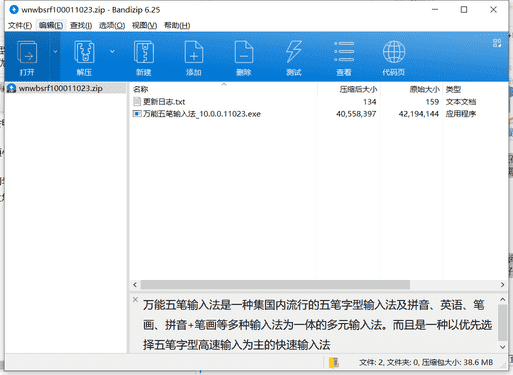Image resolution: width=513 pixels, height=375 pixels.
Task: Click the zip icon beside wnwbsrf100011023.zip in tree
Action: pos(11,88)
